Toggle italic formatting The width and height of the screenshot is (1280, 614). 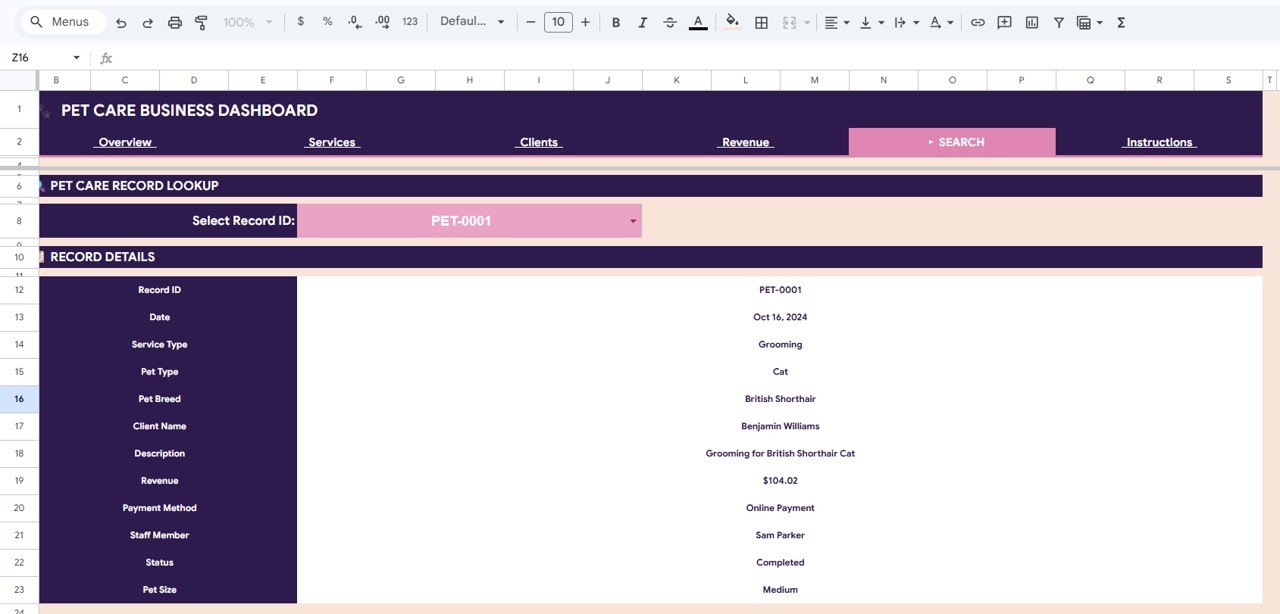(x=643, y=21)
